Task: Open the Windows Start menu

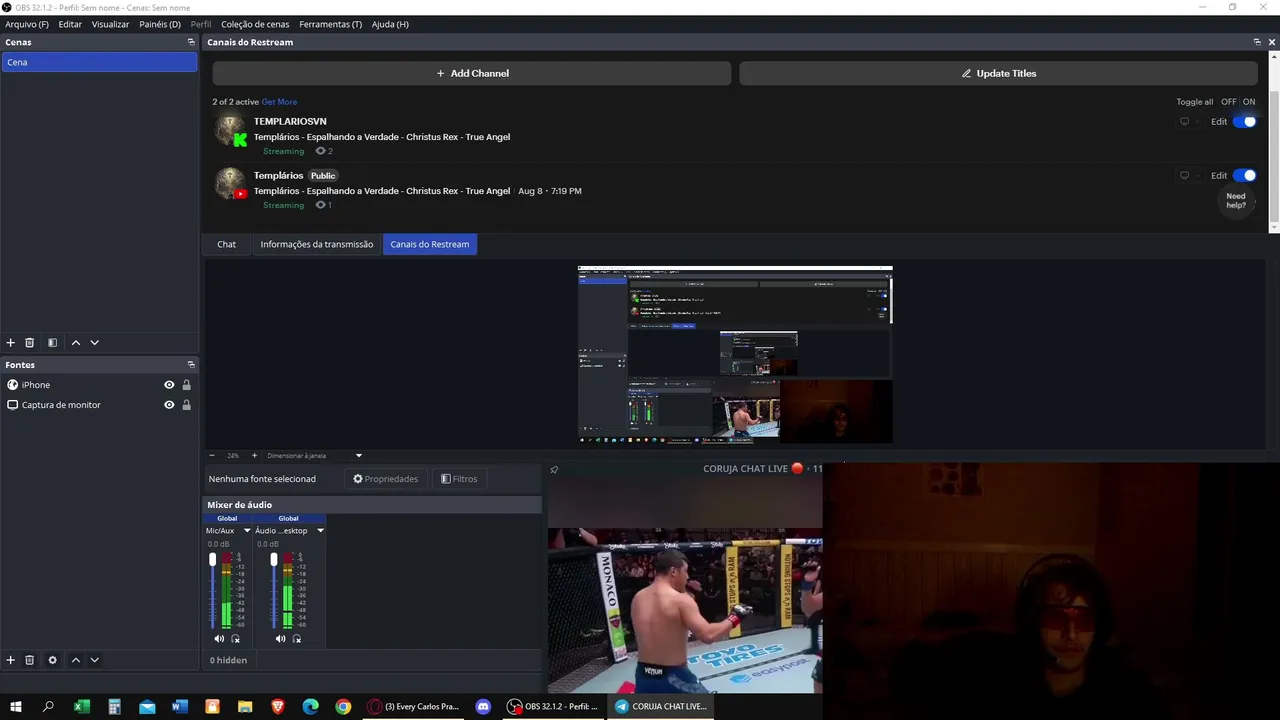Action: [x=16, y=706]
